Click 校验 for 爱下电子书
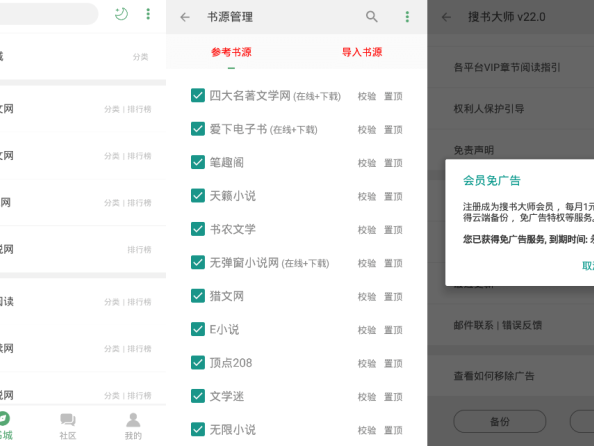Screen dimensions: 594x446 [367, 130]
